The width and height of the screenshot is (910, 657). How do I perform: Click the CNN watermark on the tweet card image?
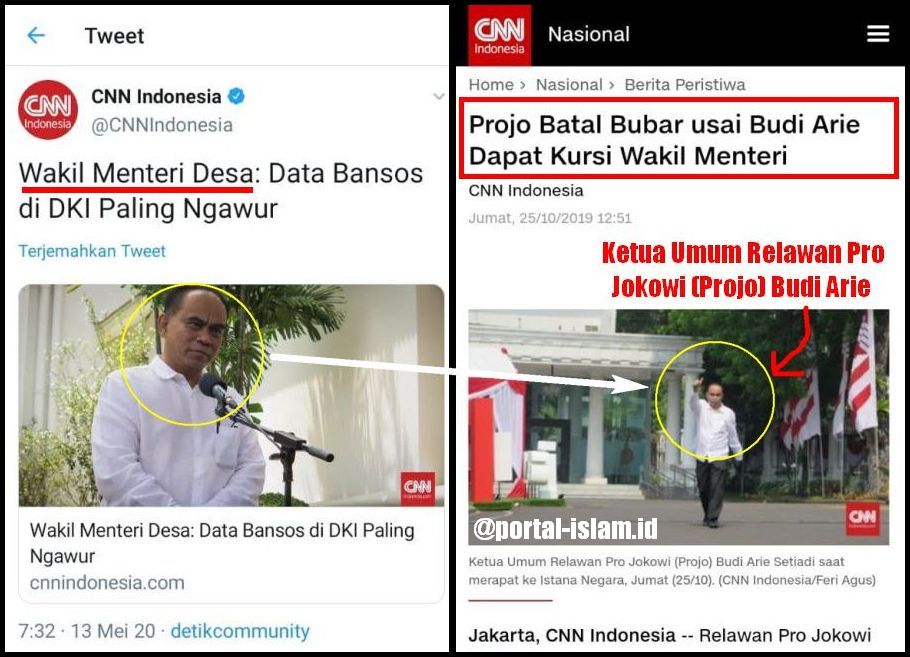pos(417,488)
